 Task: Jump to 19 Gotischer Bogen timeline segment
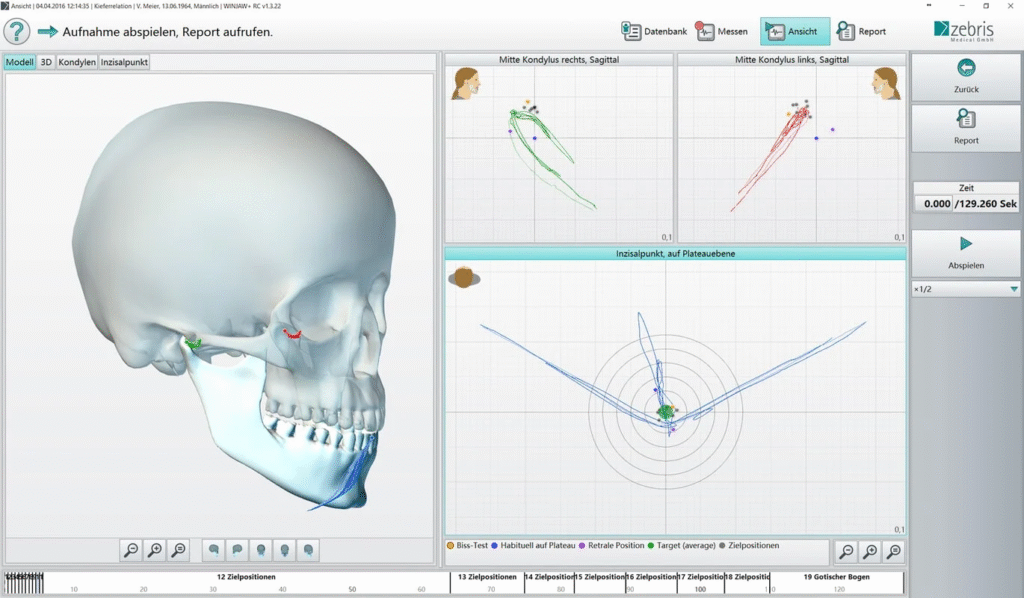coord(836,582)
